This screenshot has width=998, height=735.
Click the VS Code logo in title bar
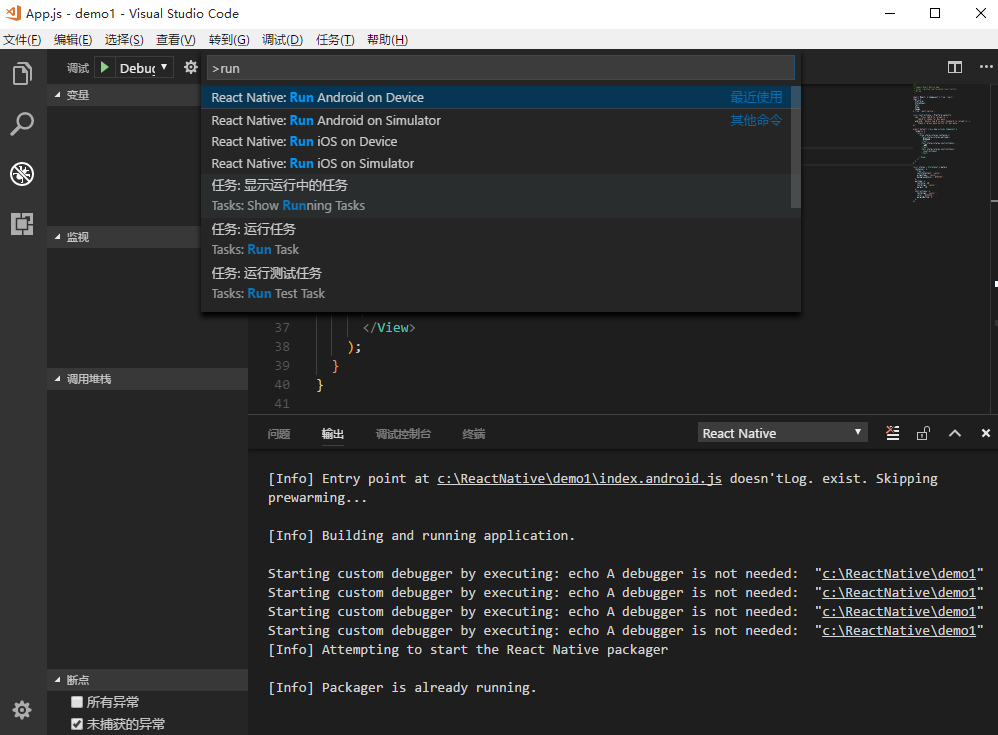(x=13, y=13)
